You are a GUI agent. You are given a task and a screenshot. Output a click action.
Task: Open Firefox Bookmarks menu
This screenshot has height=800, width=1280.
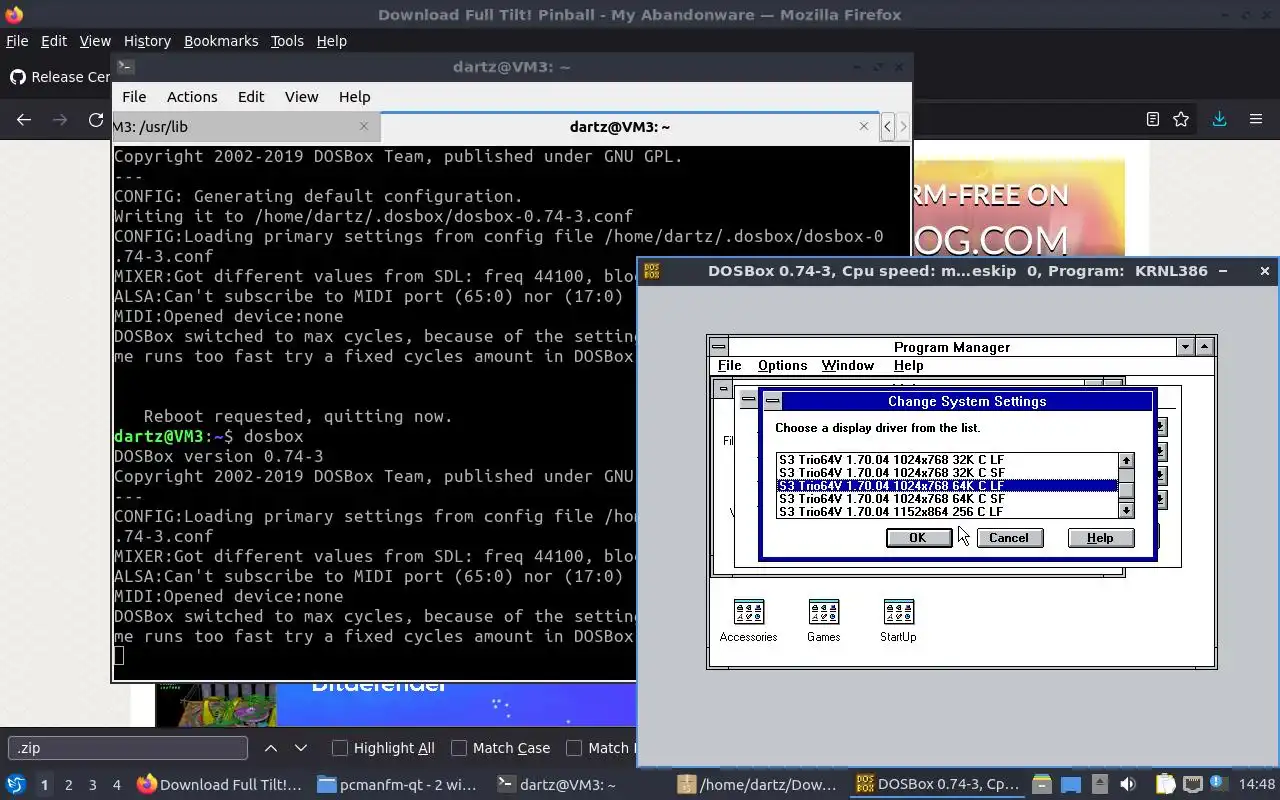[x=221, y=41]
